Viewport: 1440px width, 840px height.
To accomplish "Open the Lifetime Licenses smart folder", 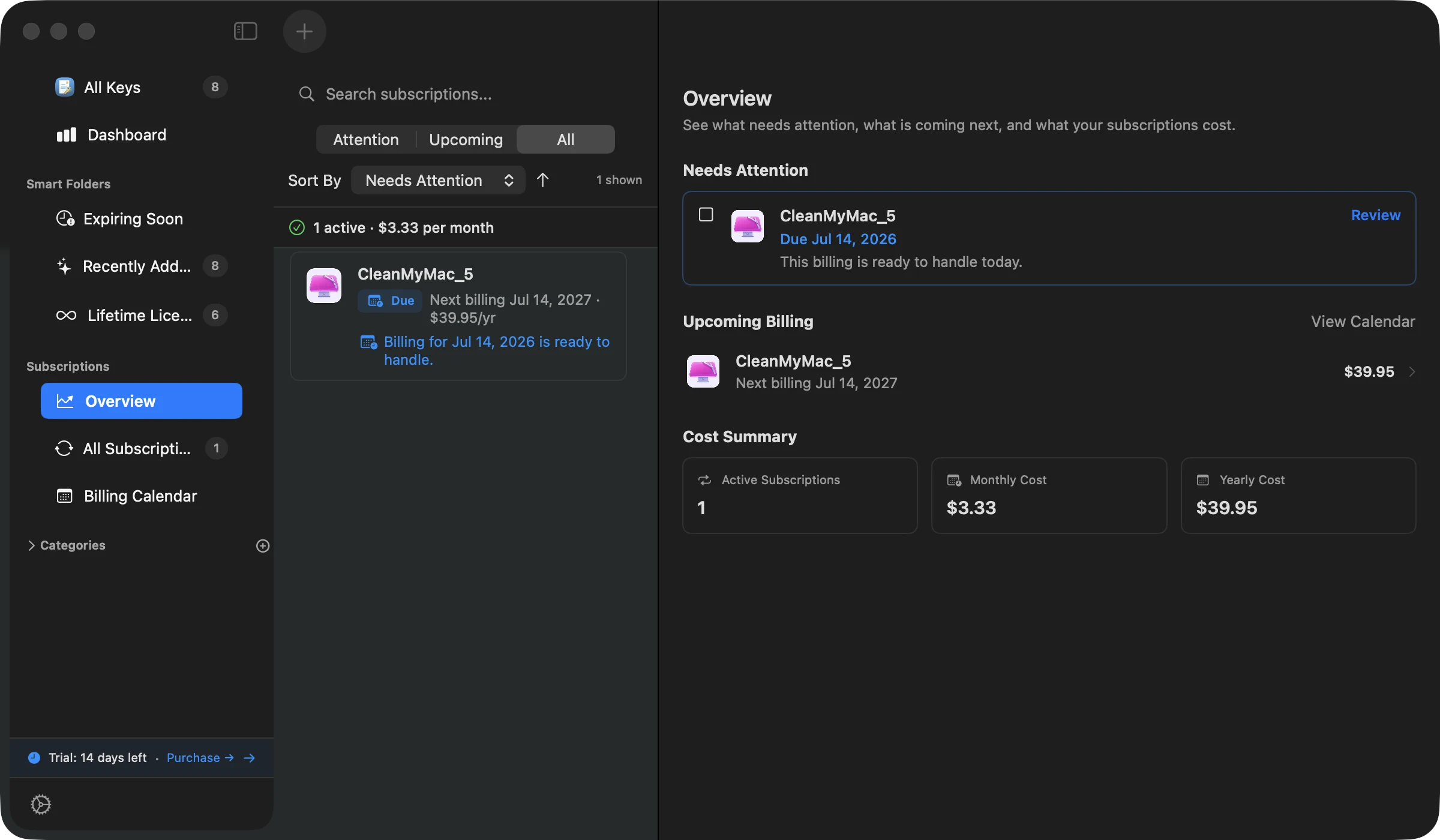I will tap(142, 315).
